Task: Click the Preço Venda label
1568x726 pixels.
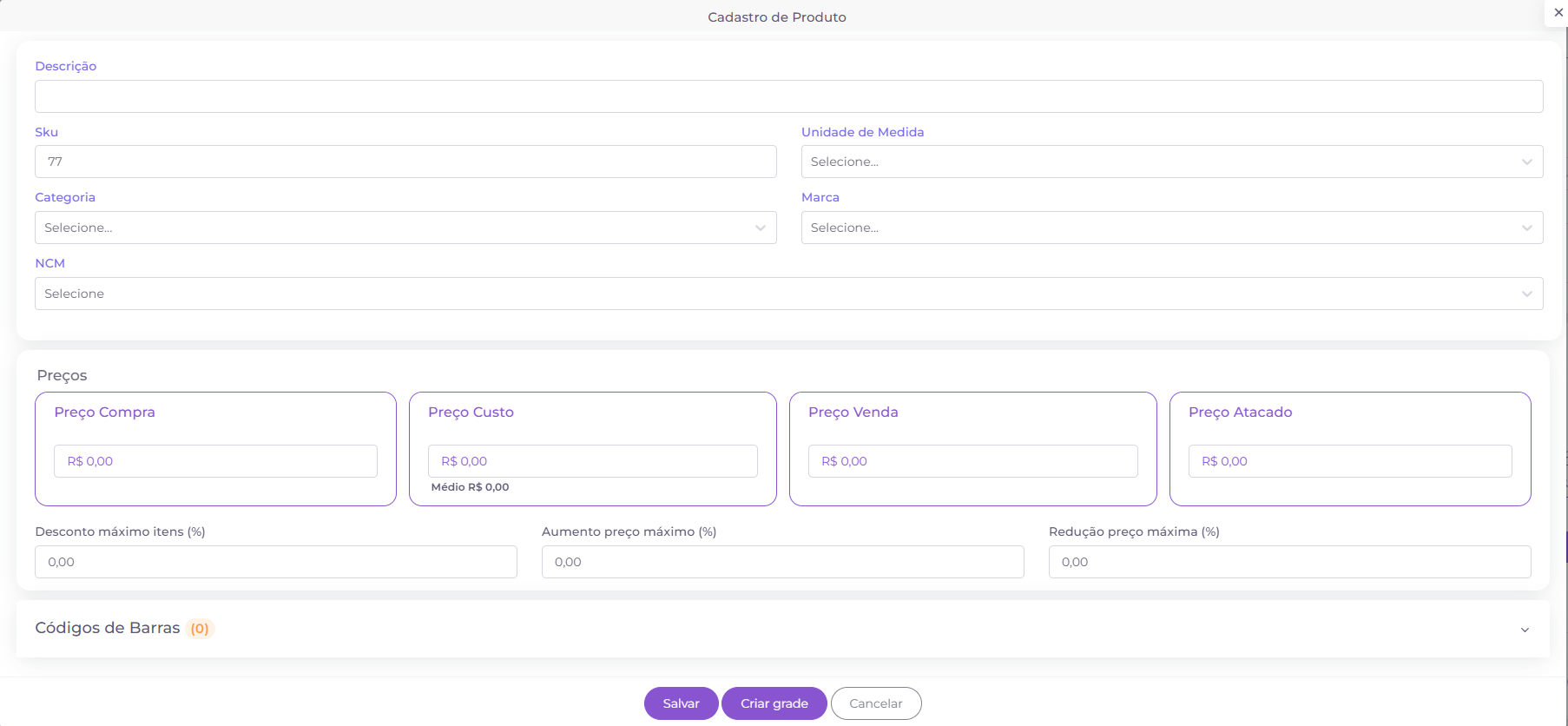Action: coord(853,412)
